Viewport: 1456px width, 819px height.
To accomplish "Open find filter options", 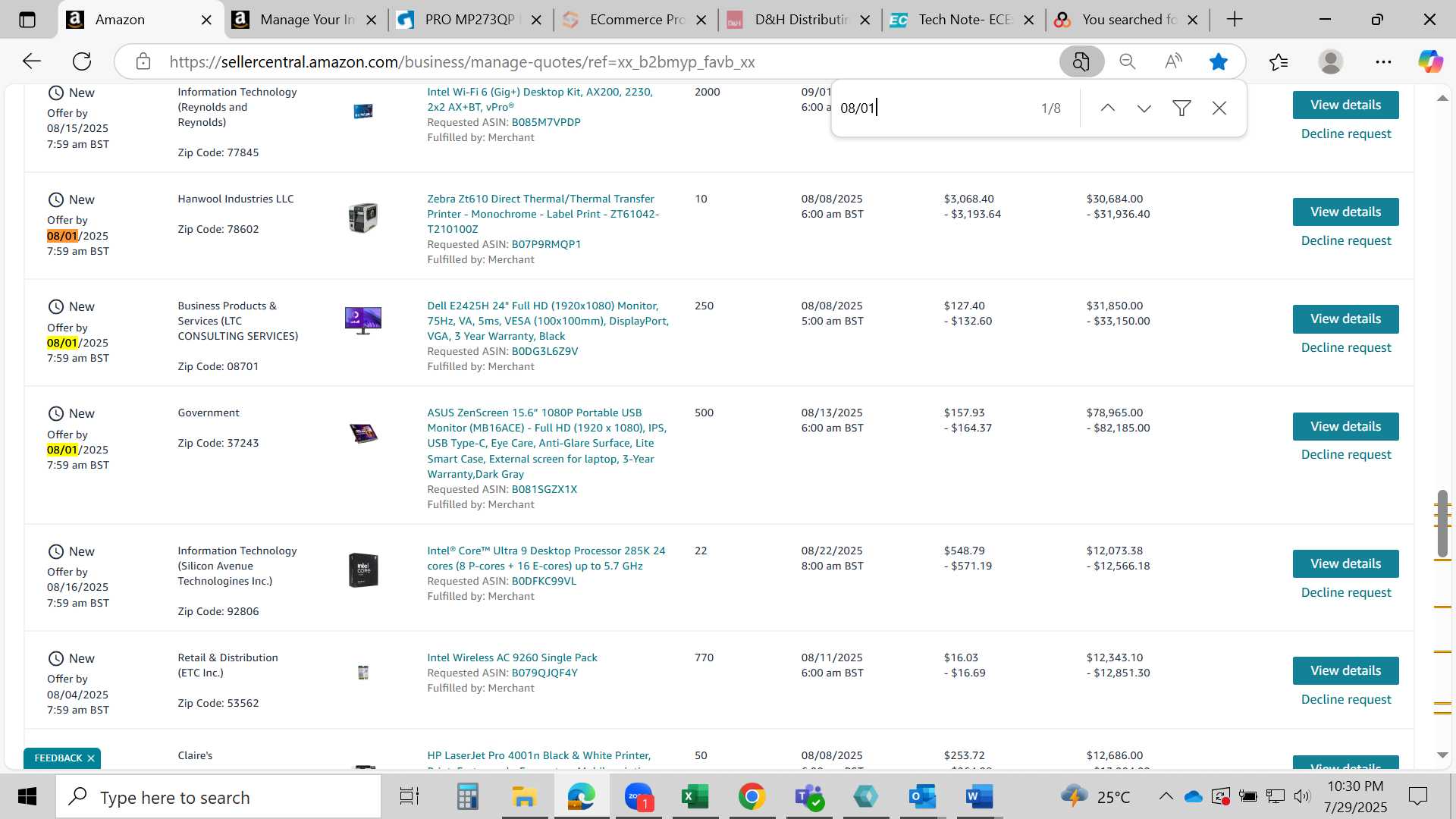I will pyautogui.click(x=1181, y=108).
